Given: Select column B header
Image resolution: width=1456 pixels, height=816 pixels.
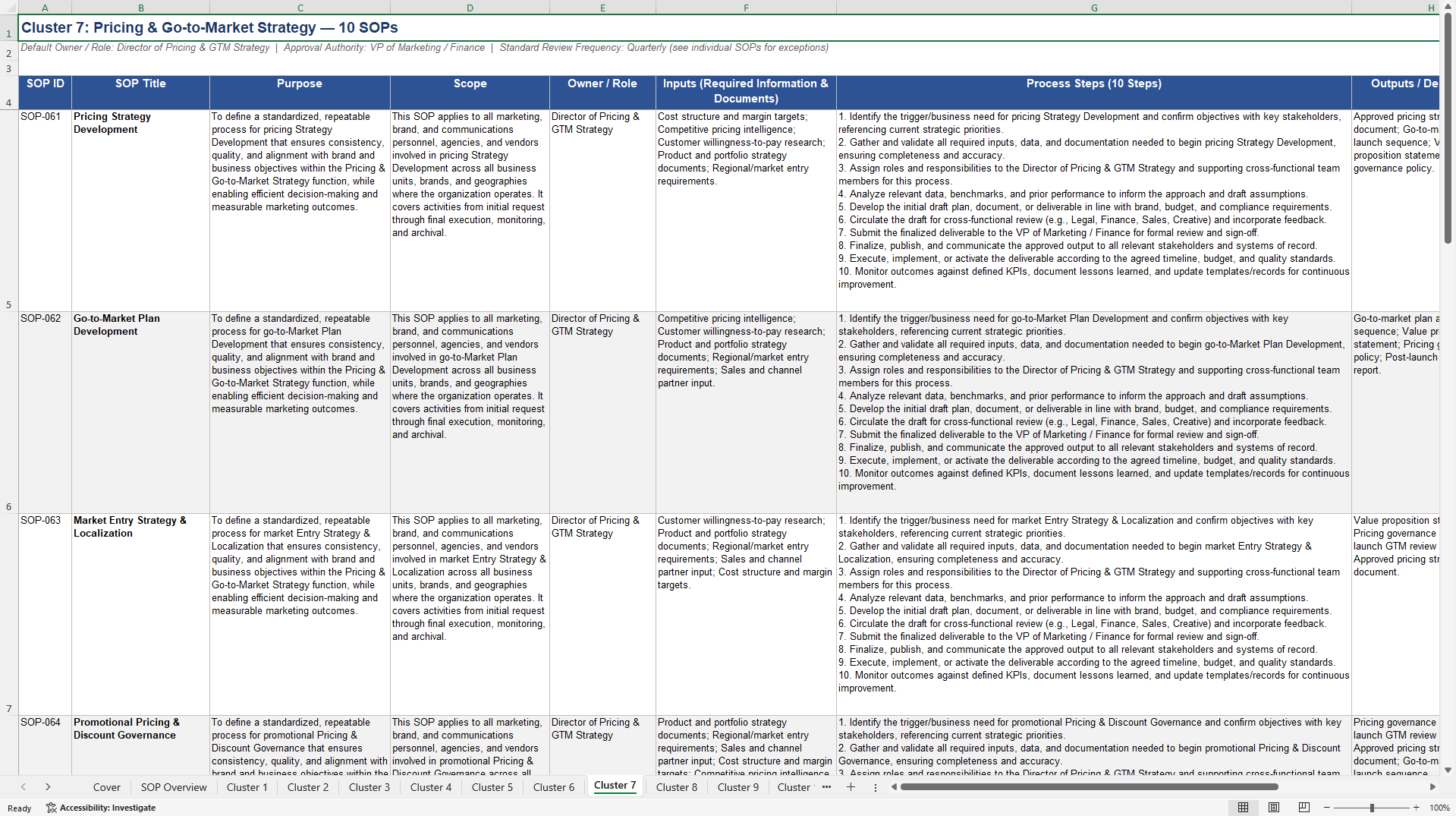Looking at the screenshot, I should click(140, 8).
